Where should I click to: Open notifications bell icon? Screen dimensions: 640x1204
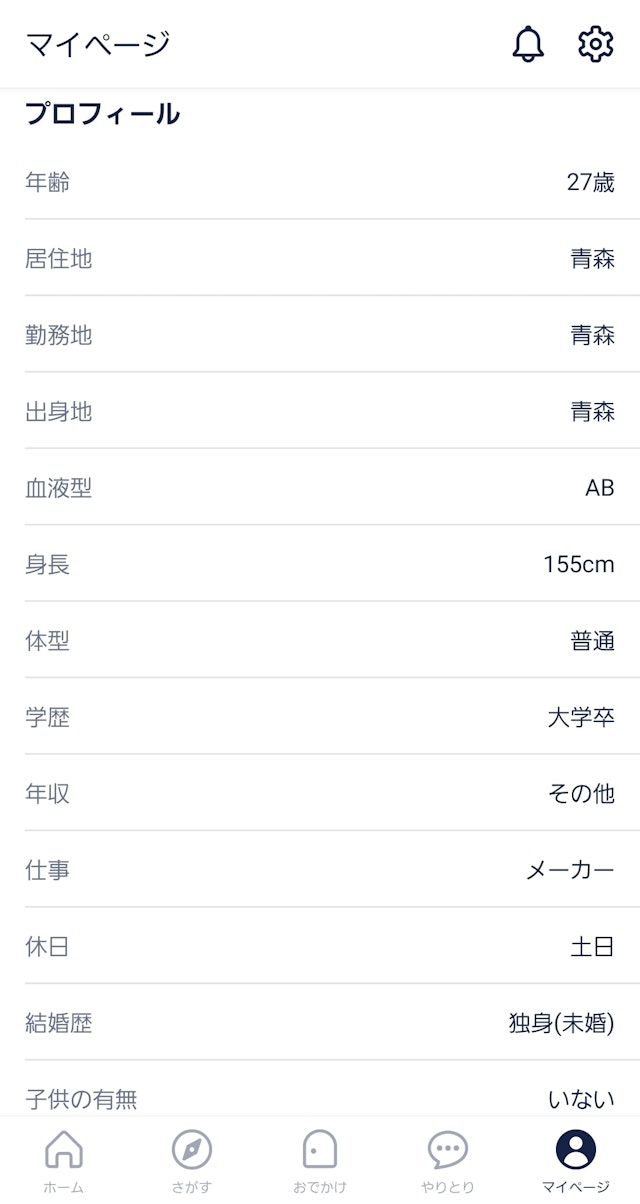pos(528,44)
